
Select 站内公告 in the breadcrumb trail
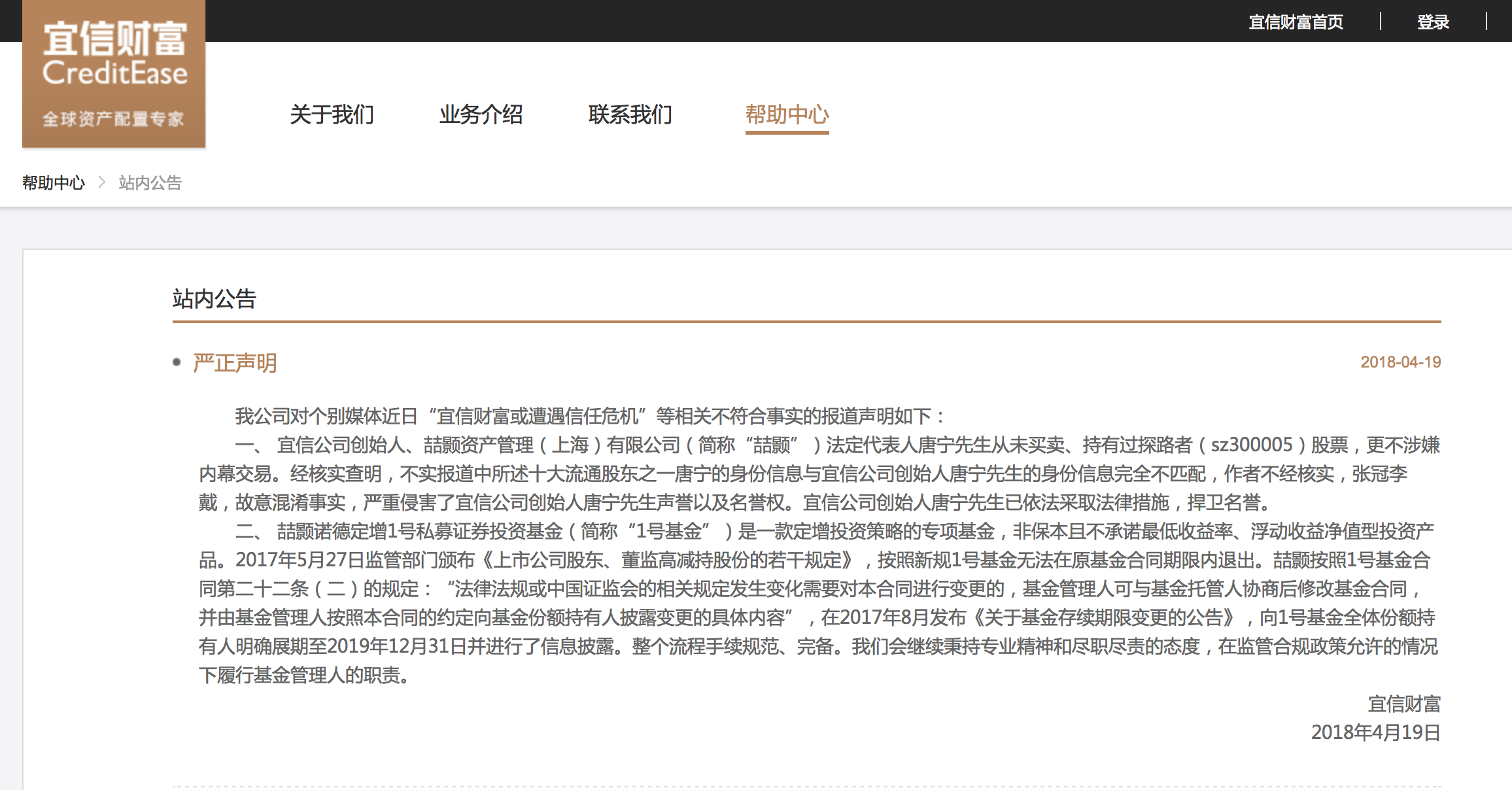click(150, 182)
